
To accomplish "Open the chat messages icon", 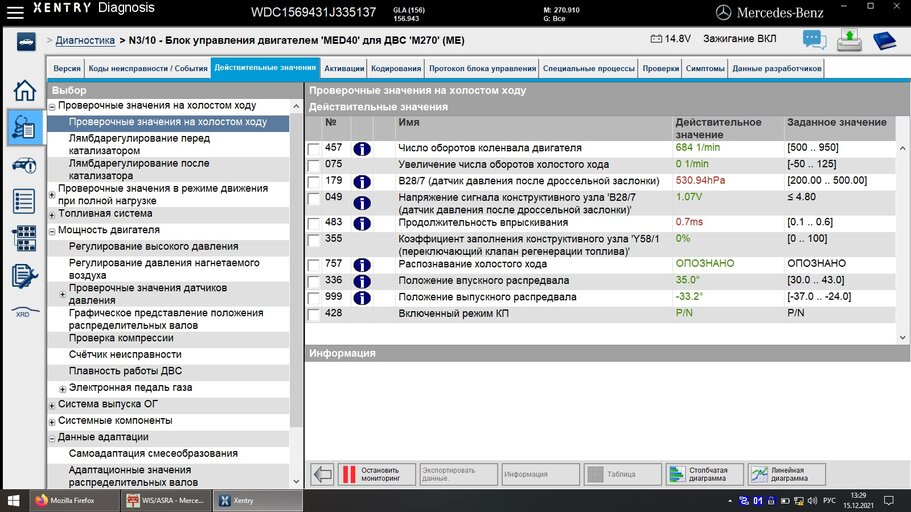I will pyautogui.click(x=815, y=40).
